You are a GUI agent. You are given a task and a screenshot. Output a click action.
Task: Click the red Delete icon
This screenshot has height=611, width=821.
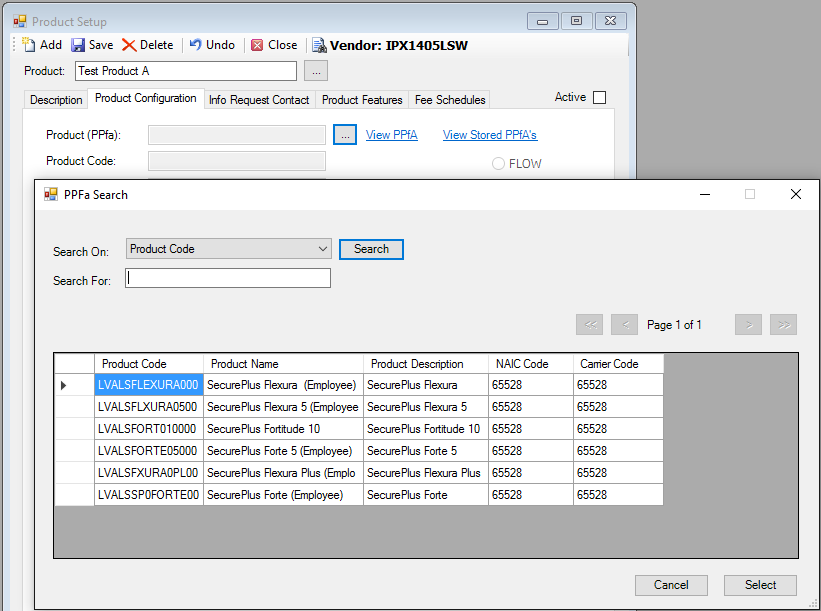pyautogui.click(x=129, y=45)
